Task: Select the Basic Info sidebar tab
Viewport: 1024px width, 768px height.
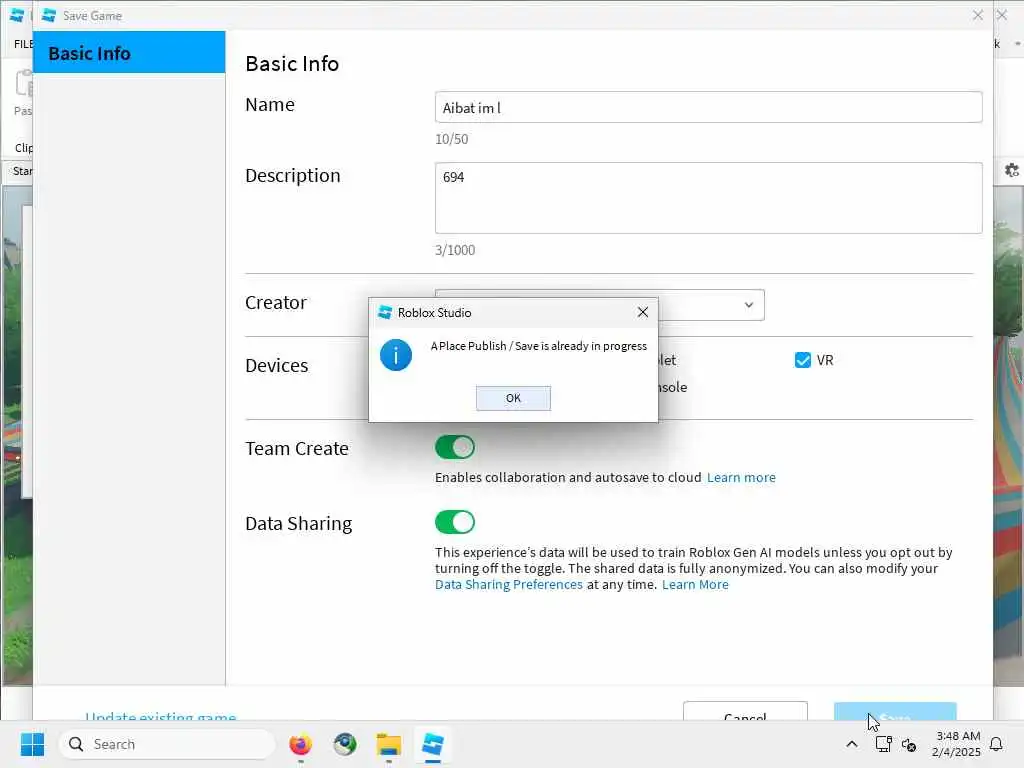Action: coord(129,53)
